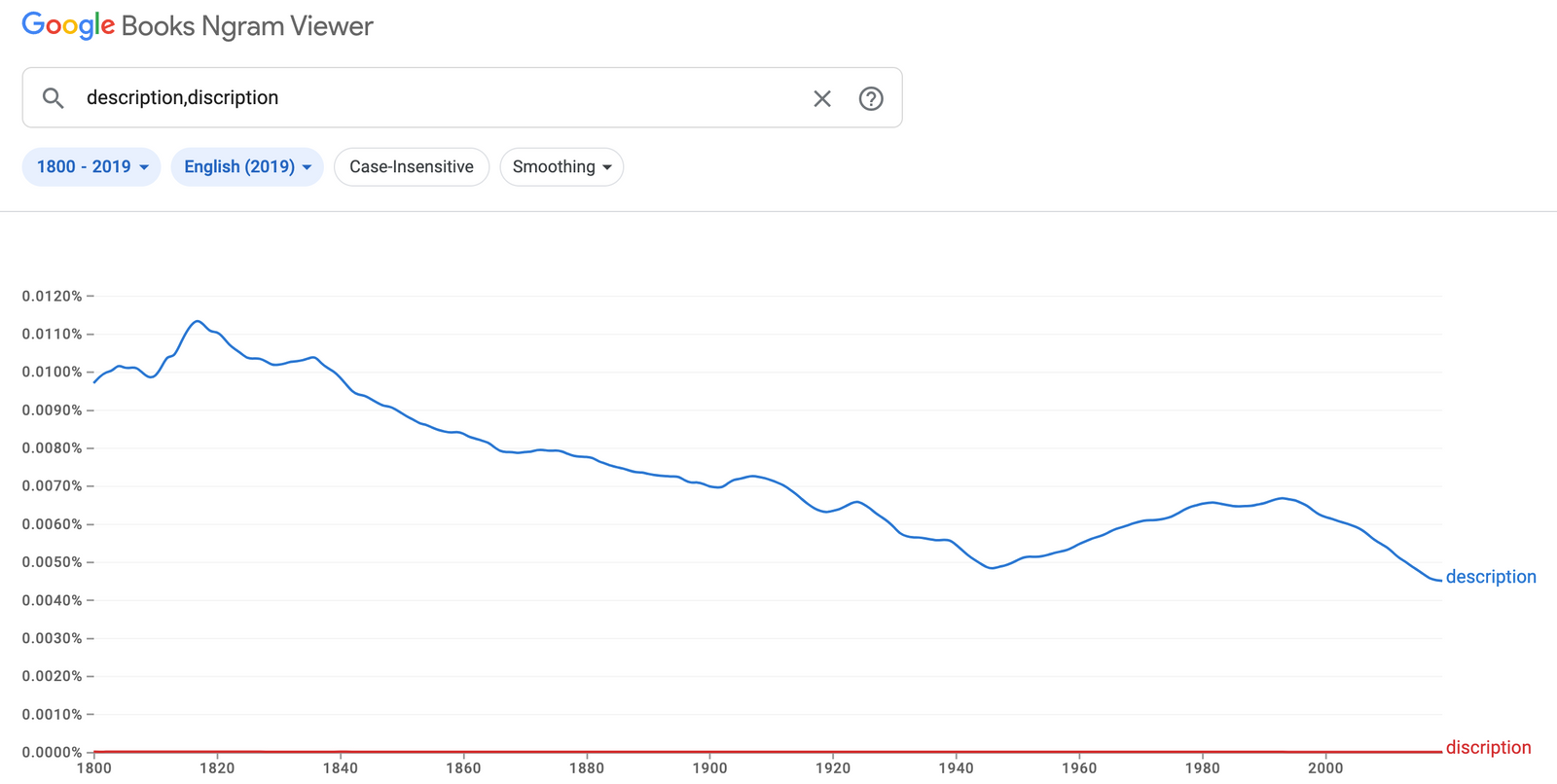
Task: Open the 1800 - 2019 year range dropdown
Action: point(91,167)
